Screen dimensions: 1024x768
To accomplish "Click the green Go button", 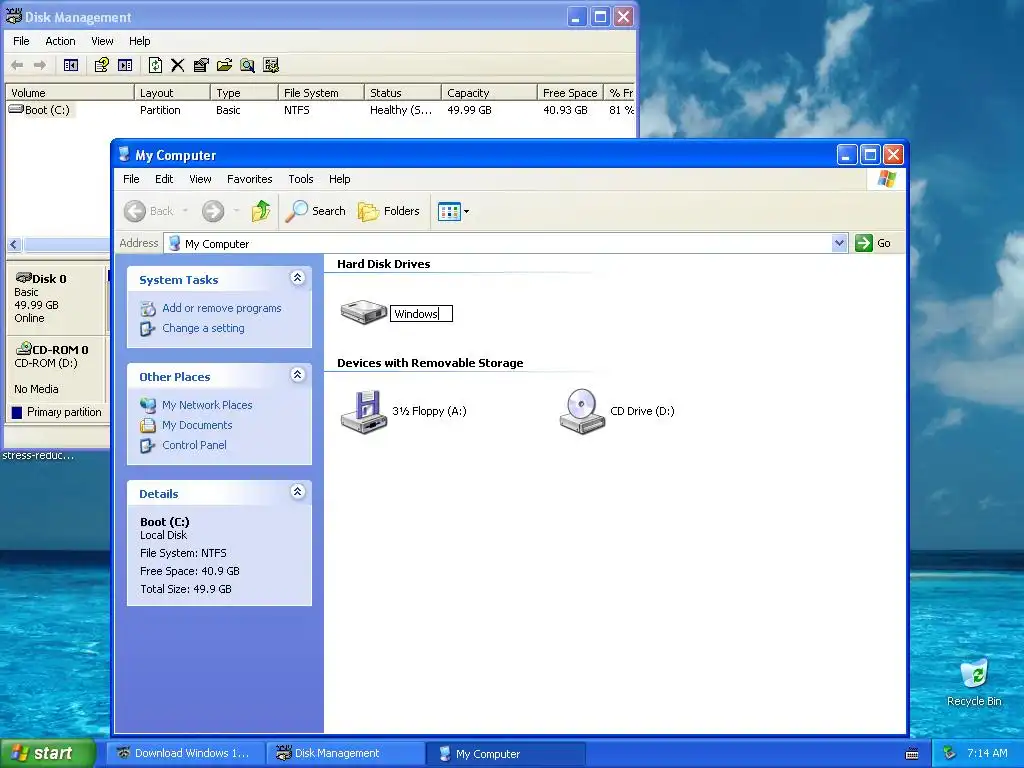I will click(873, 243).
